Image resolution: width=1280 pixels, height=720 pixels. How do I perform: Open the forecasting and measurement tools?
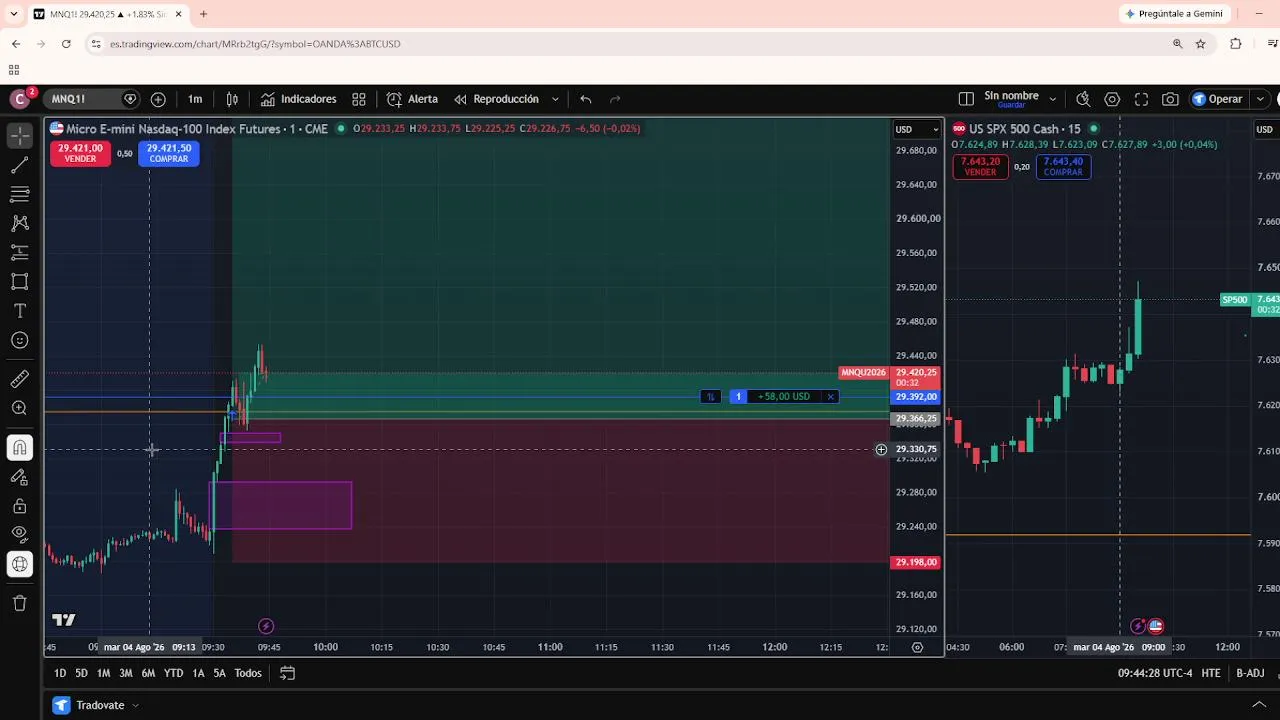(20, 252)
